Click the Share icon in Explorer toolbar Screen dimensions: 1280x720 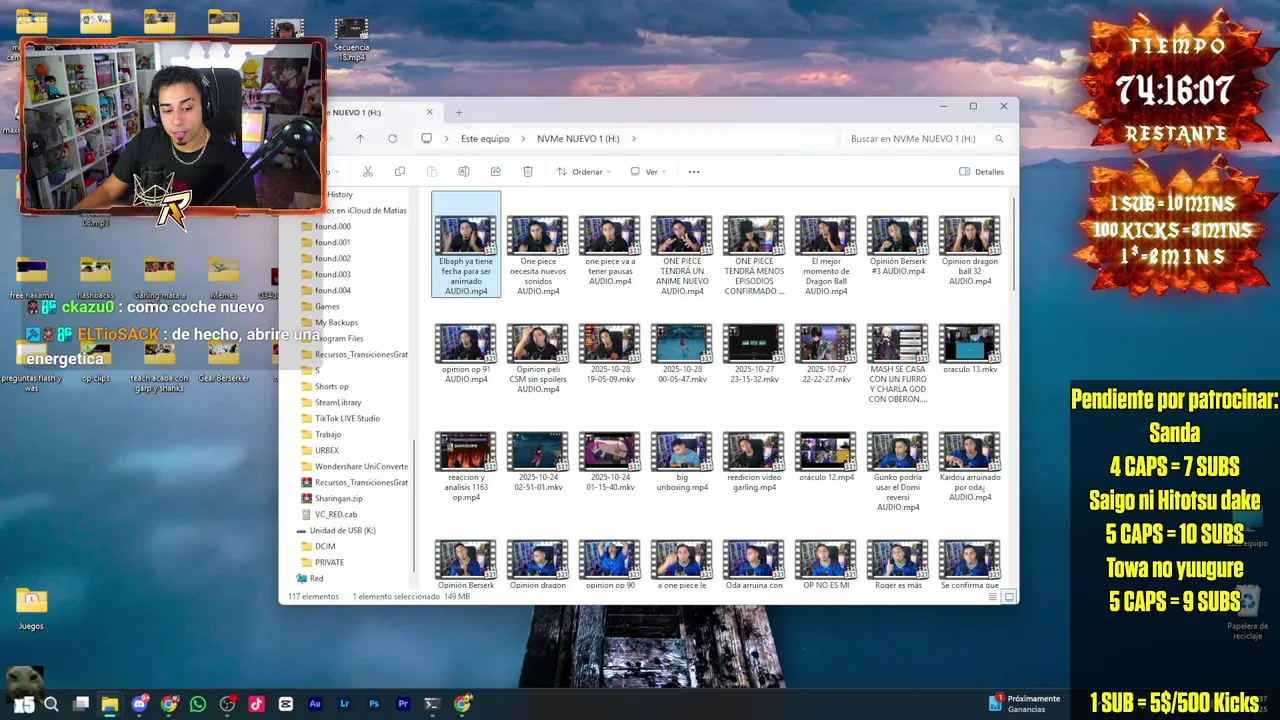click(x=496, y=171)
